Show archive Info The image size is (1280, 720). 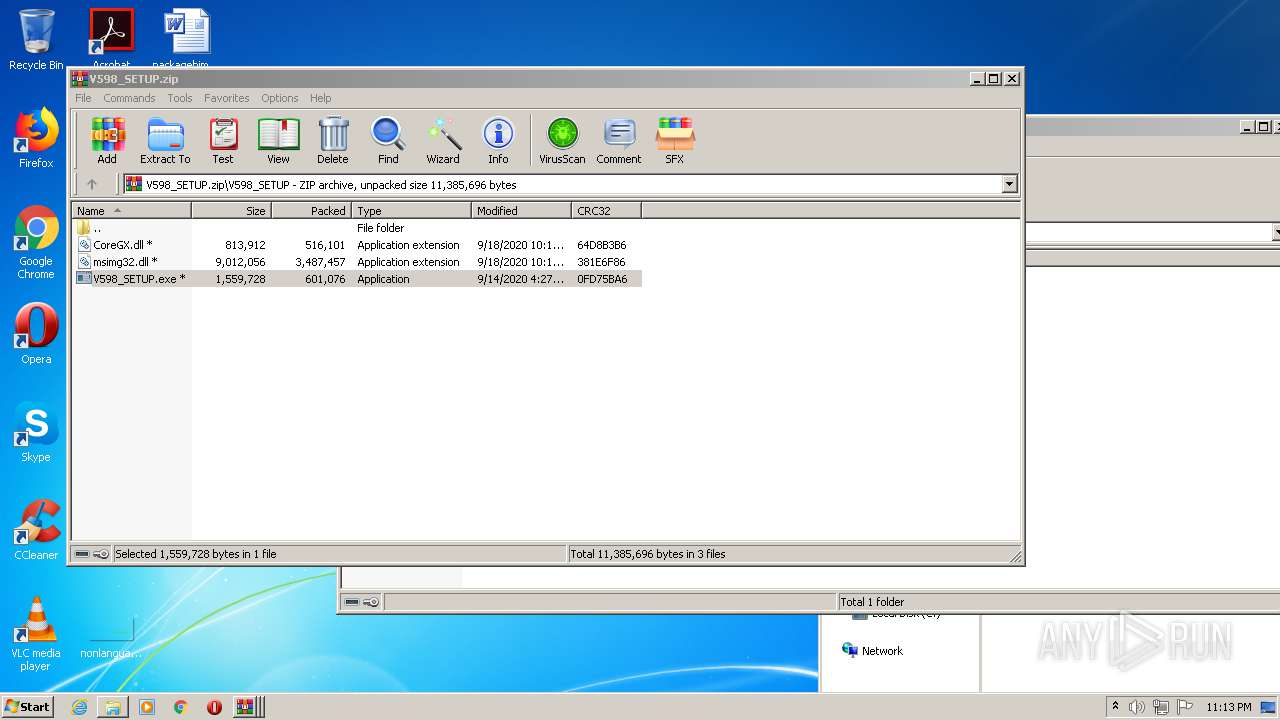tap(498, 140)
